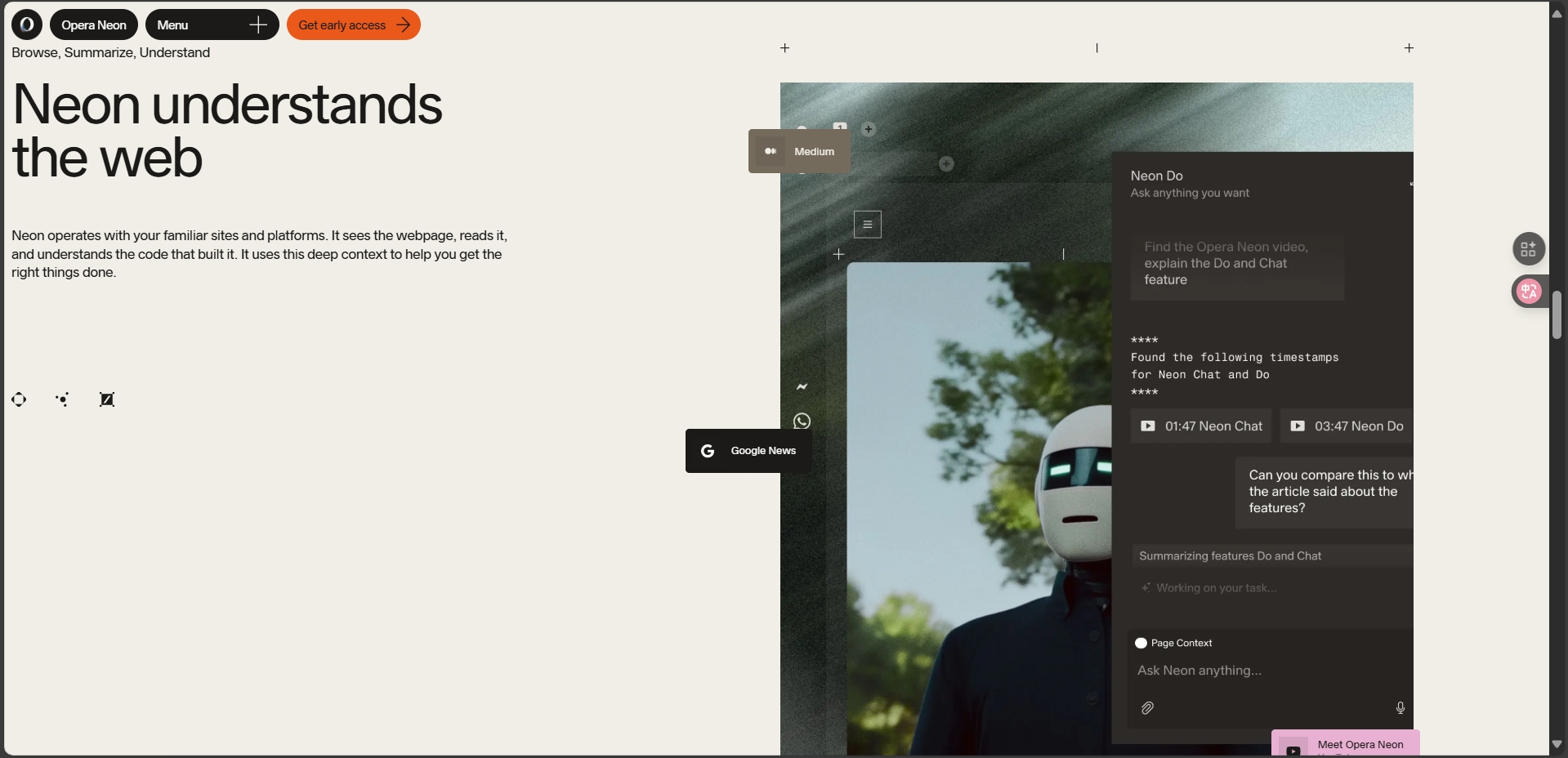Click the pink translate extension icon
Screen dimensions: 1568x758
[1529, 291]
